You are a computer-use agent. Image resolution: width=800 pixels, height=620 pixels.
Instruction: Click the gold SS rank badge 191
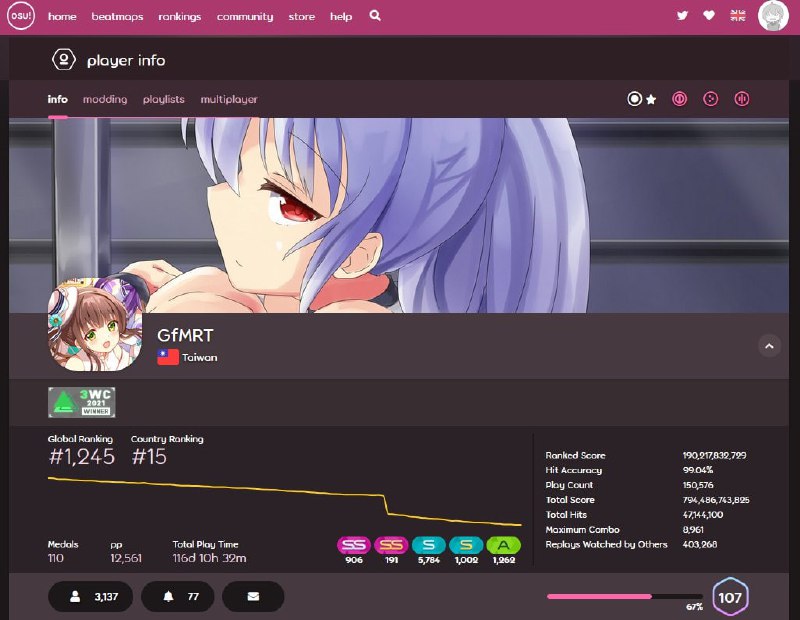391,545
